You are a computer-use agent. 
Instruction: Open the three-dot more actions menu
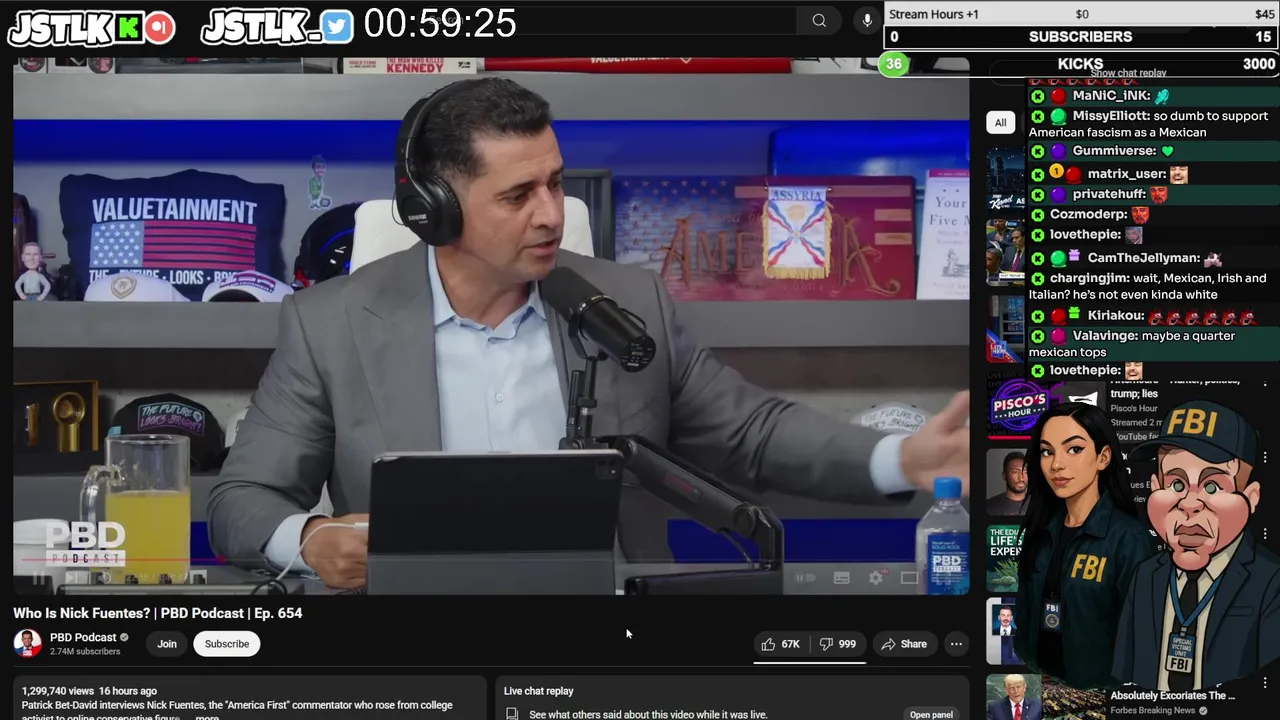pos(956,644)
